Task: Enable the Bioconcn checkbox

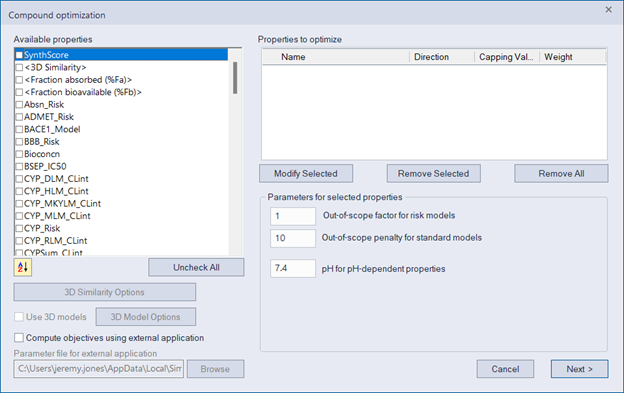Action: [x=19, y=154]
